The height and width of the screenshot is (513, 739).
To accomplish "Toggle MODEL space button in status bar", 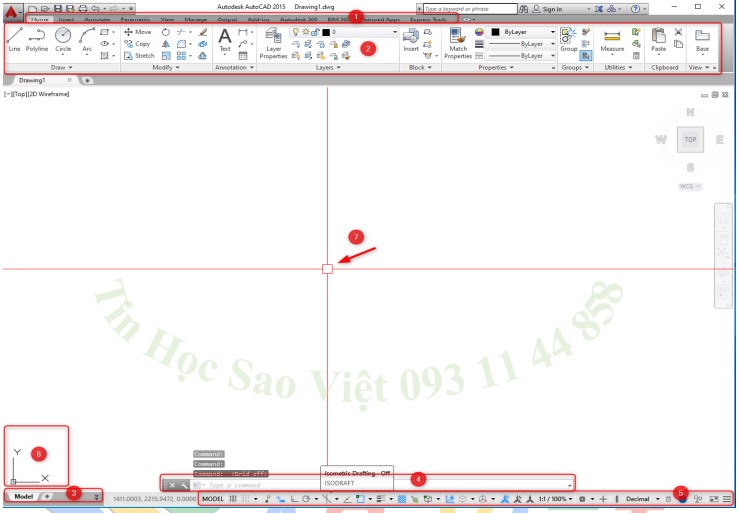I will coord(213,498).
